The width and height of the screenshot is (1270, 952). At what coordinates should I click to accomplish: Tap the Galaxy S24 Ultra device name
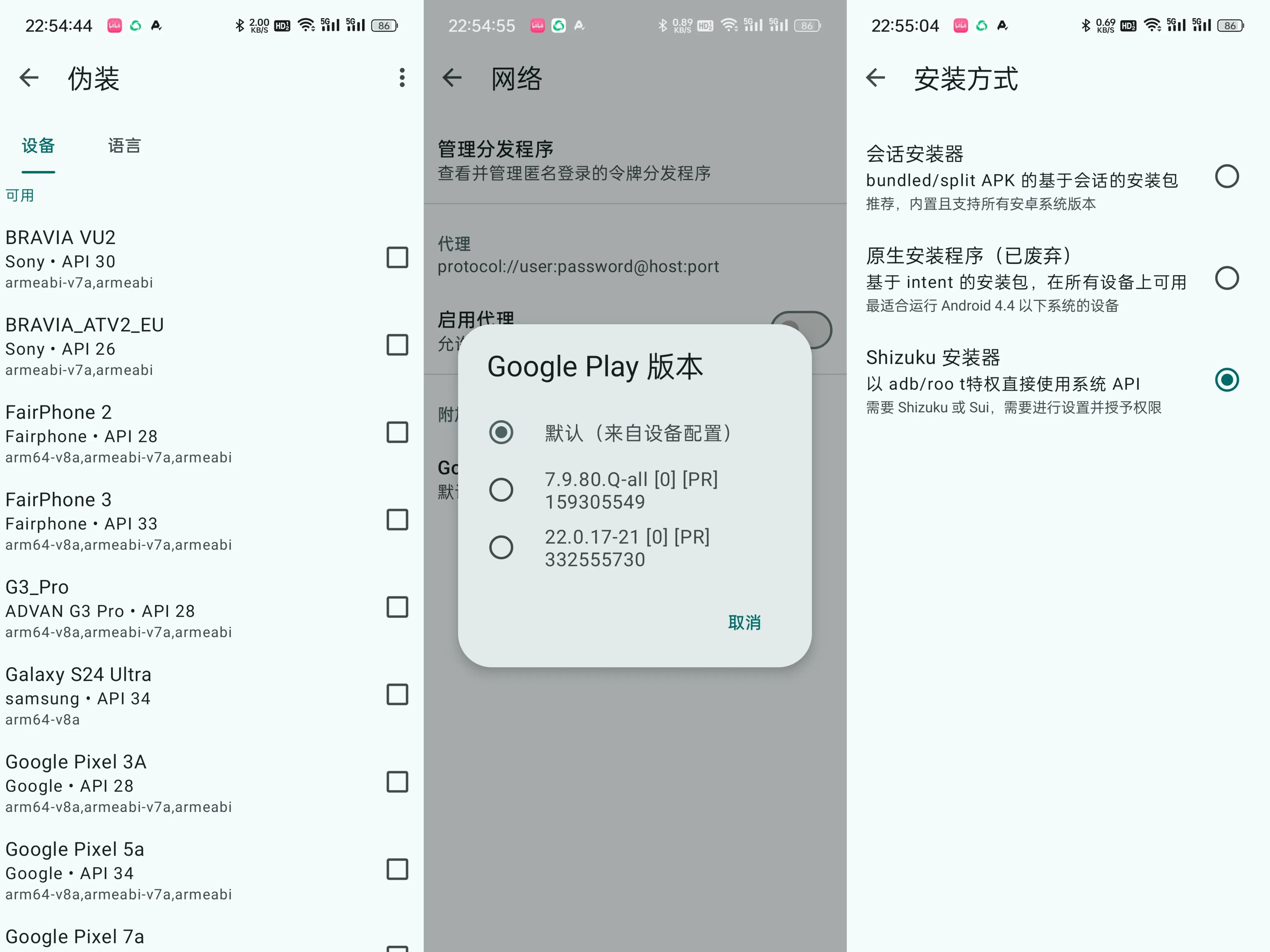pyautogui.click(x=79, y=674)
